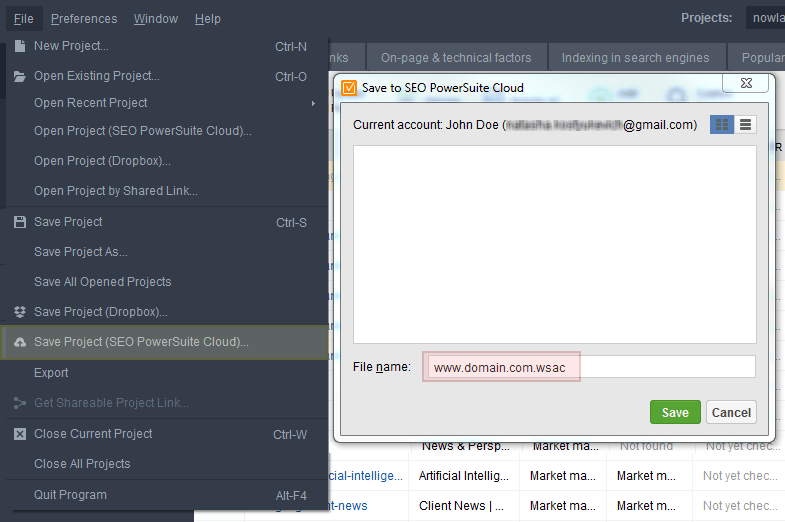Click the 'Client News | ...' table cell
The width and height of the screenshot is (785, 522).
coord(462,506)
